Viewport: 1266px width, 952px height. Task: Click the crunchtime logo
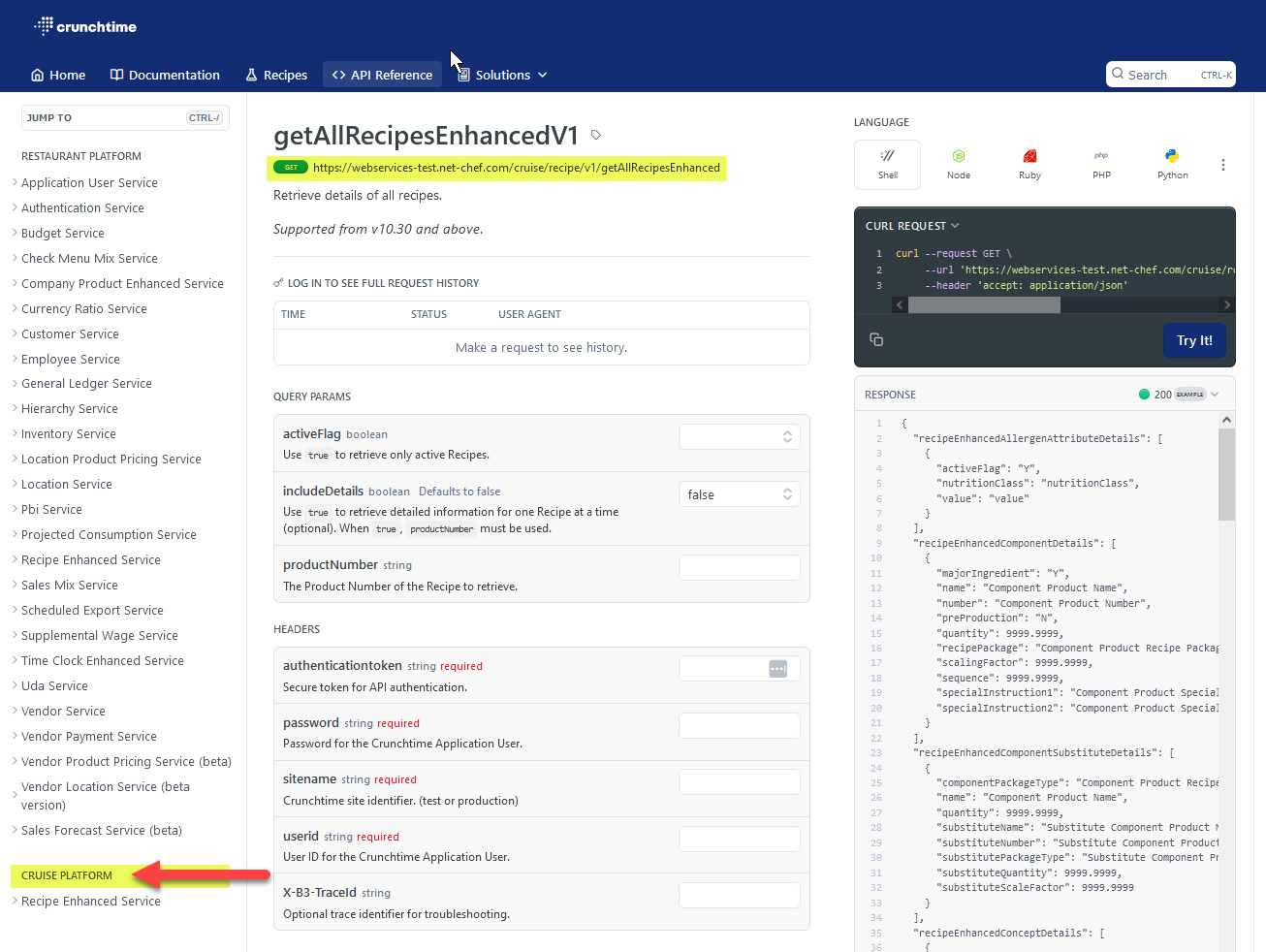[85, 26]
